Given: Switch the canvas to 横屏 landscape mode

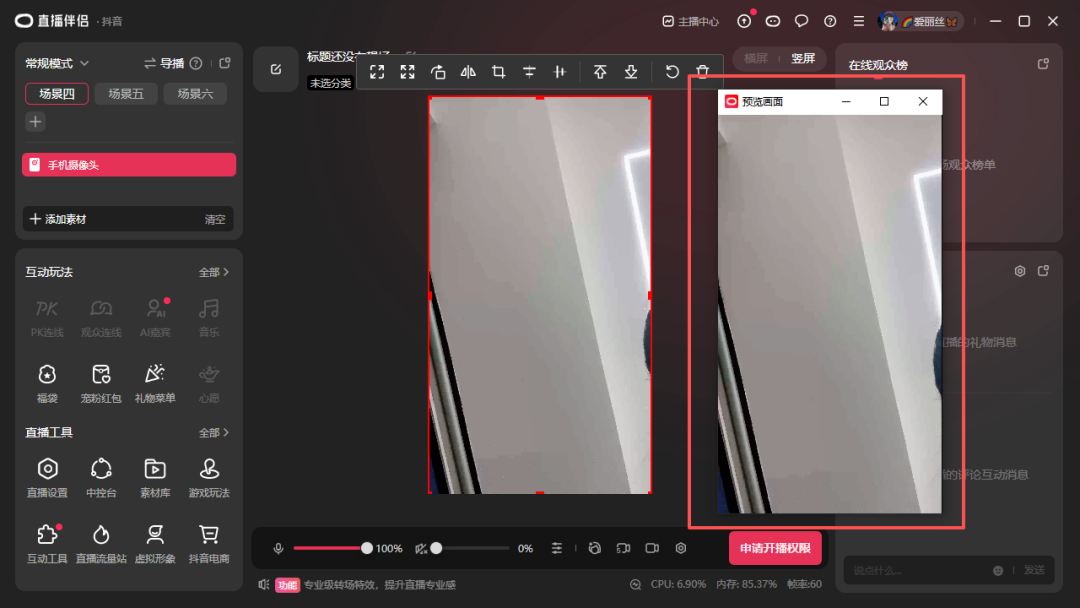Looking at the screenshot, I should [756, 58].
